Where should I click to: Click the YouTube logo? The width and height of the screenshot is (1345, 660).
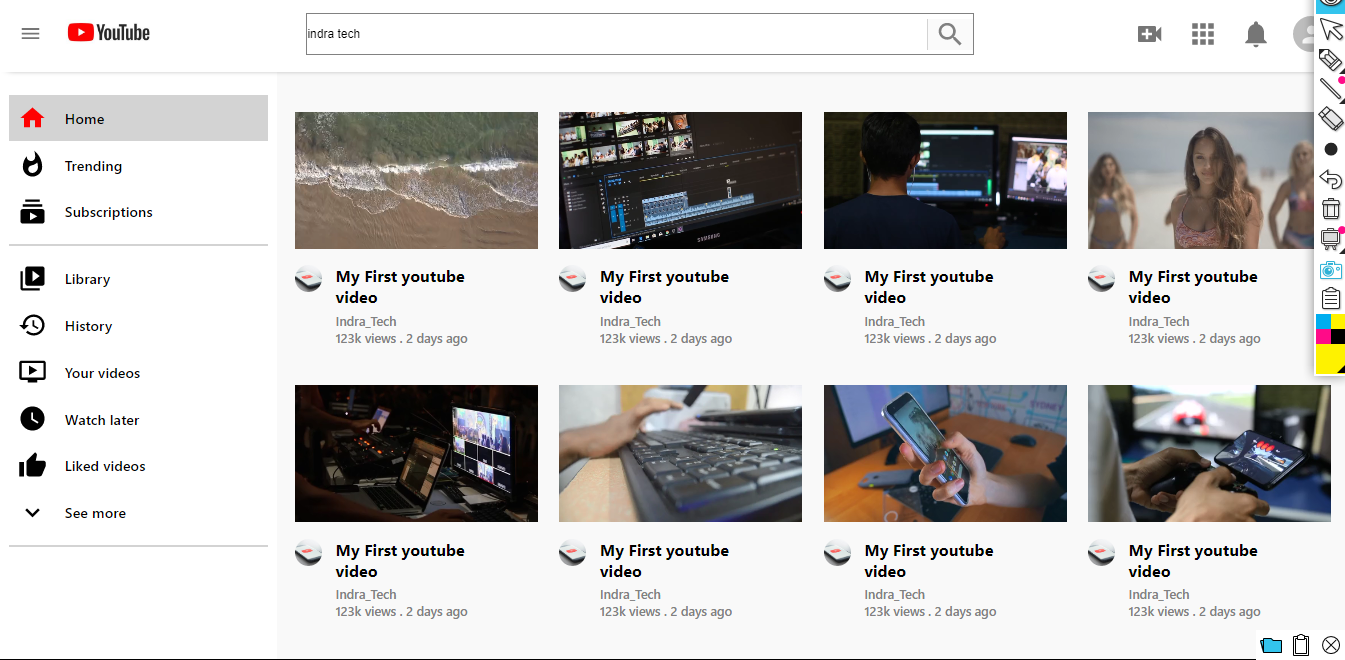(109, 33)
